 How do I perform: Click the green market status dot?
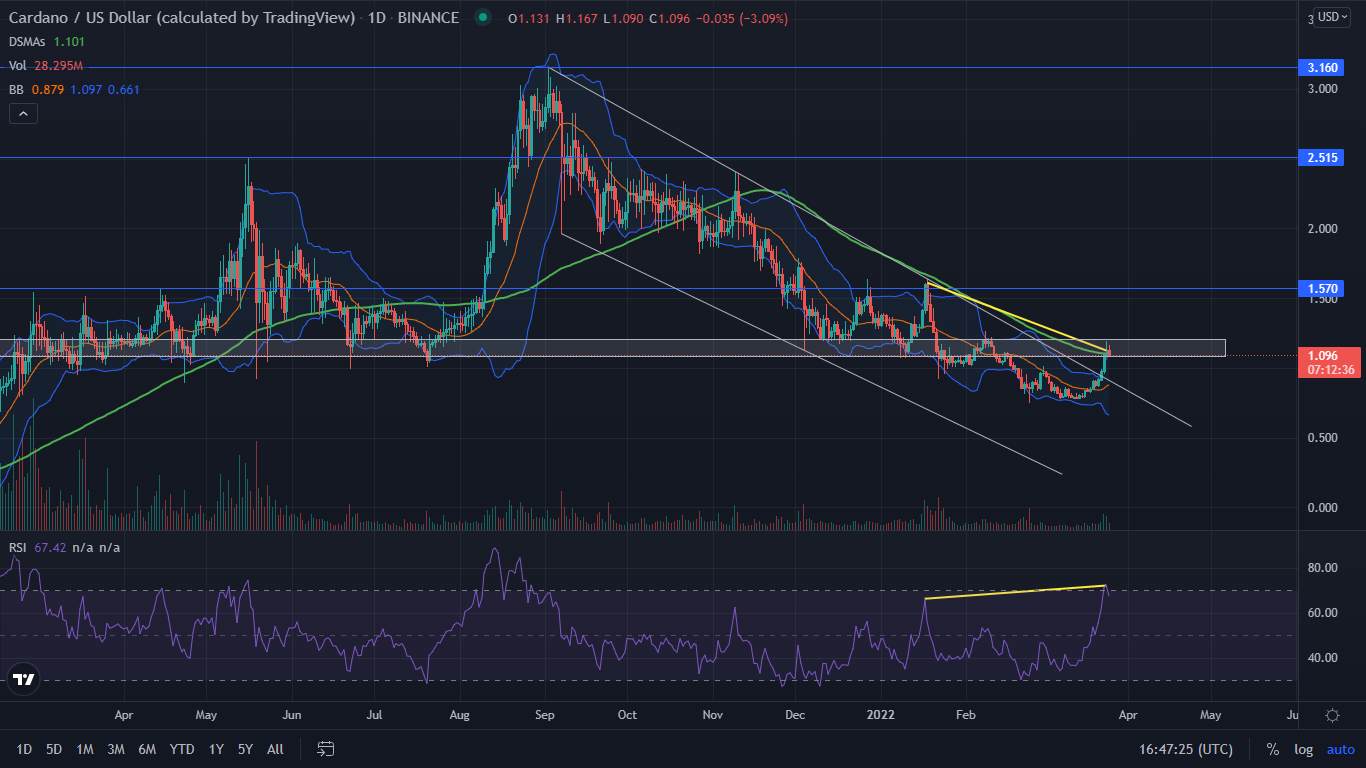click(483, 18)
